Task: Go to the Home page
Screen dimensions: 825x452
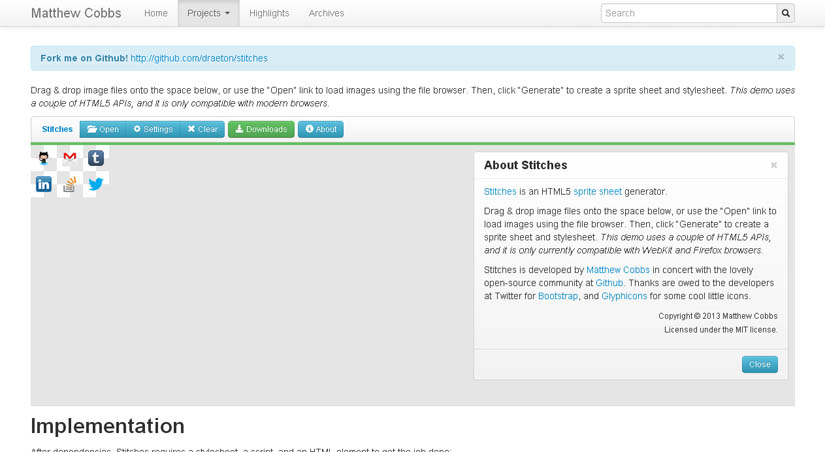Action: 156,13
